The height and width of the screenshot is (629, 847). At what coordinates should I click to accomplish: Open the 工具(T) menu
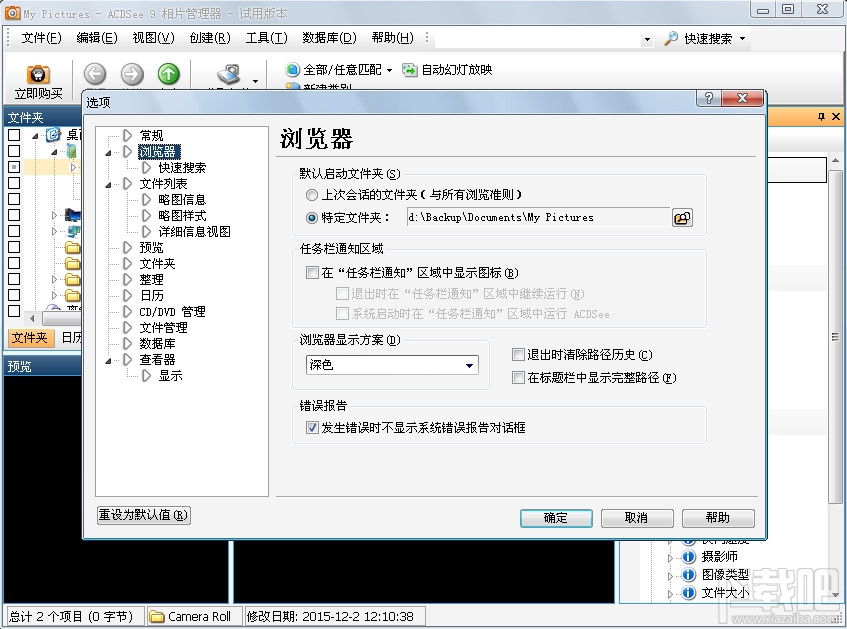[266, 37]
